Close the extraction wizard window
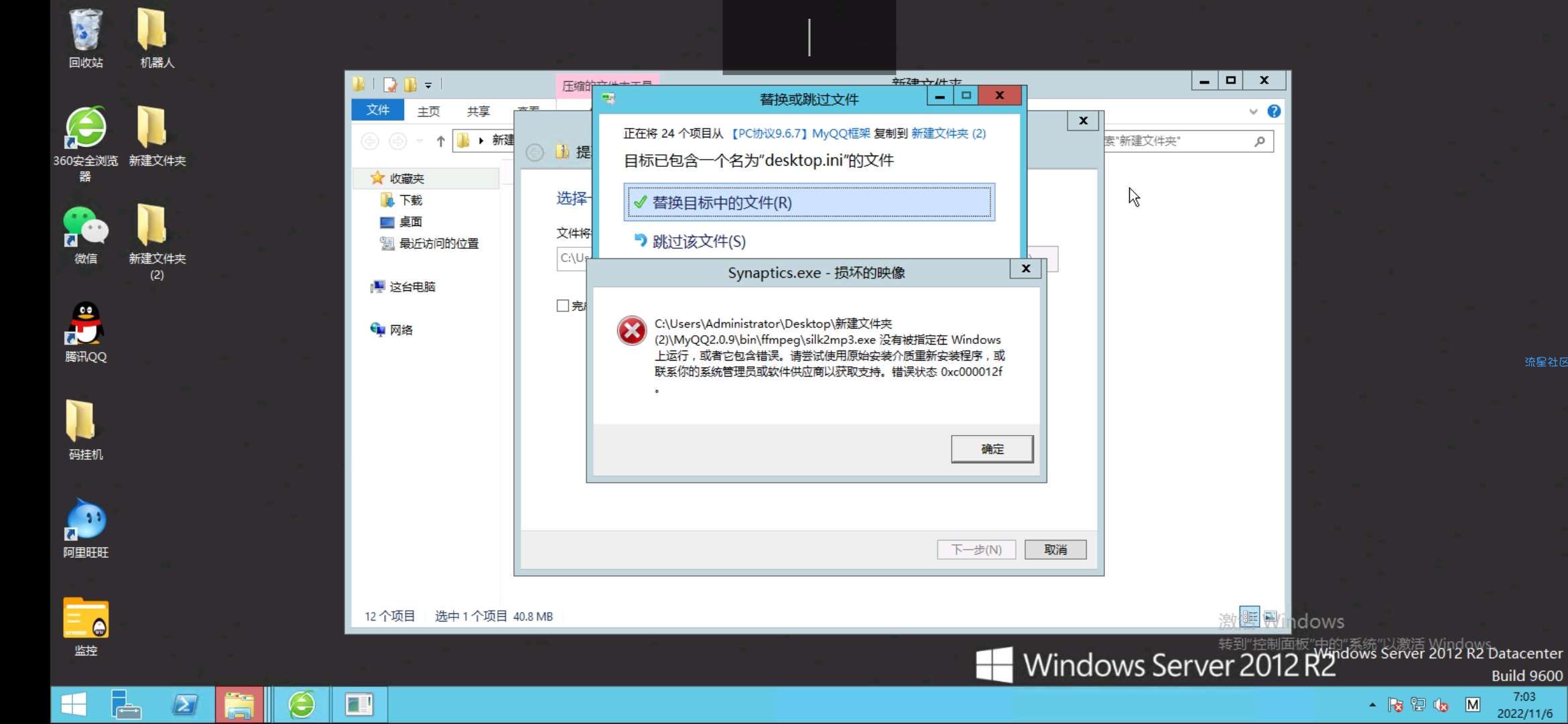Viewport: 1568px width, 724px height. 1083,121
